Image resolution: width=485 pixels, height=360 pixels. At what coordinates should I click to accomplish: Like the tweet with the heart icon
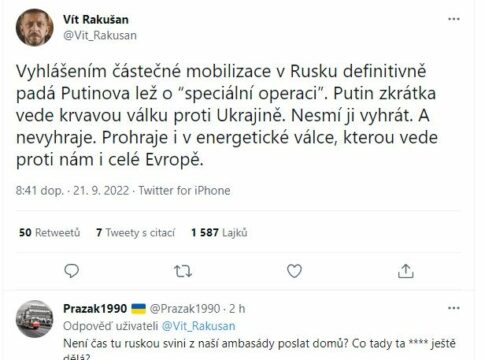point(294,271)
